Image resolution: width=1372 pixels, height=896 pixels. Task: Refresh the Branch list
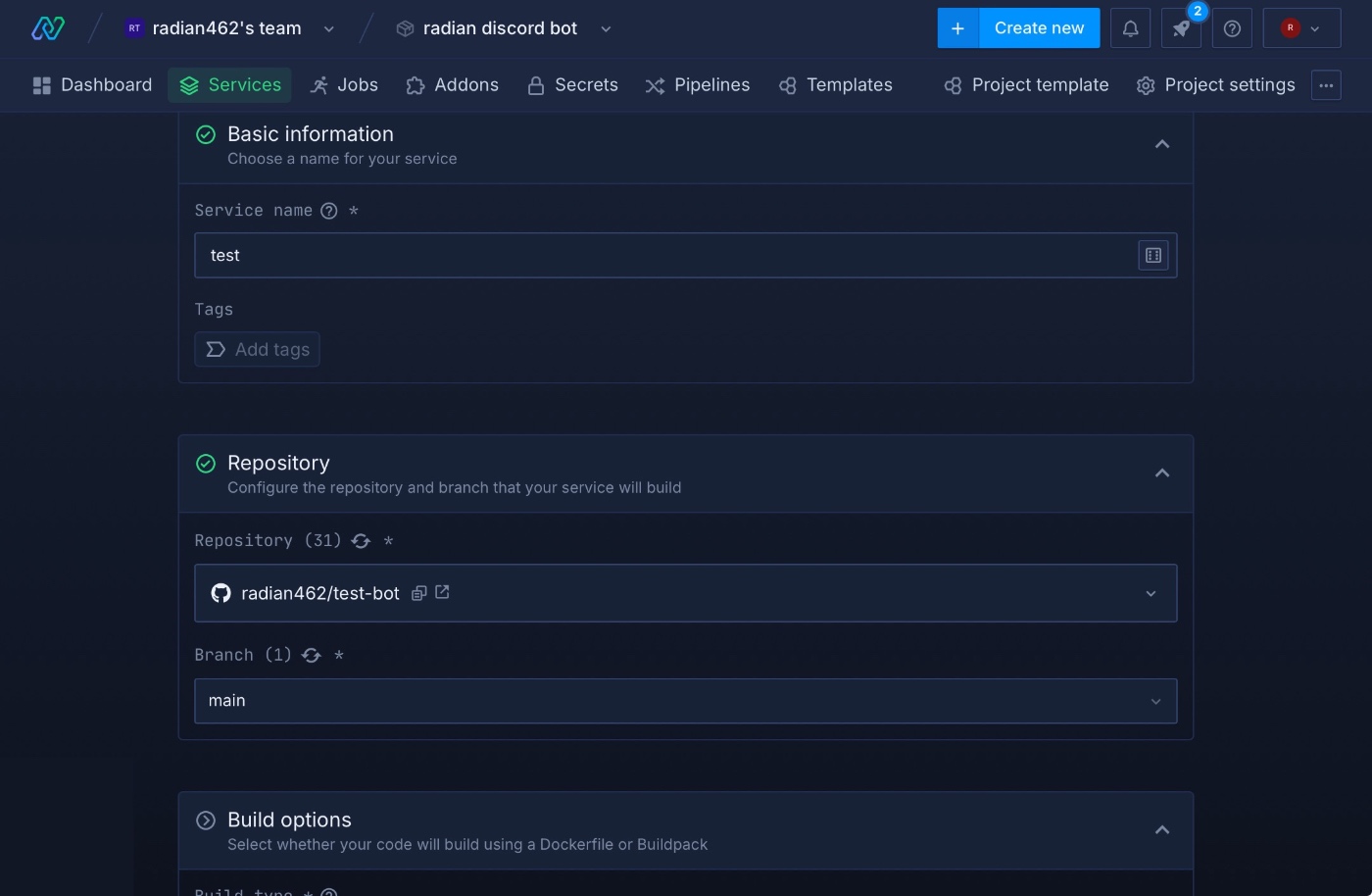point(312,656)
